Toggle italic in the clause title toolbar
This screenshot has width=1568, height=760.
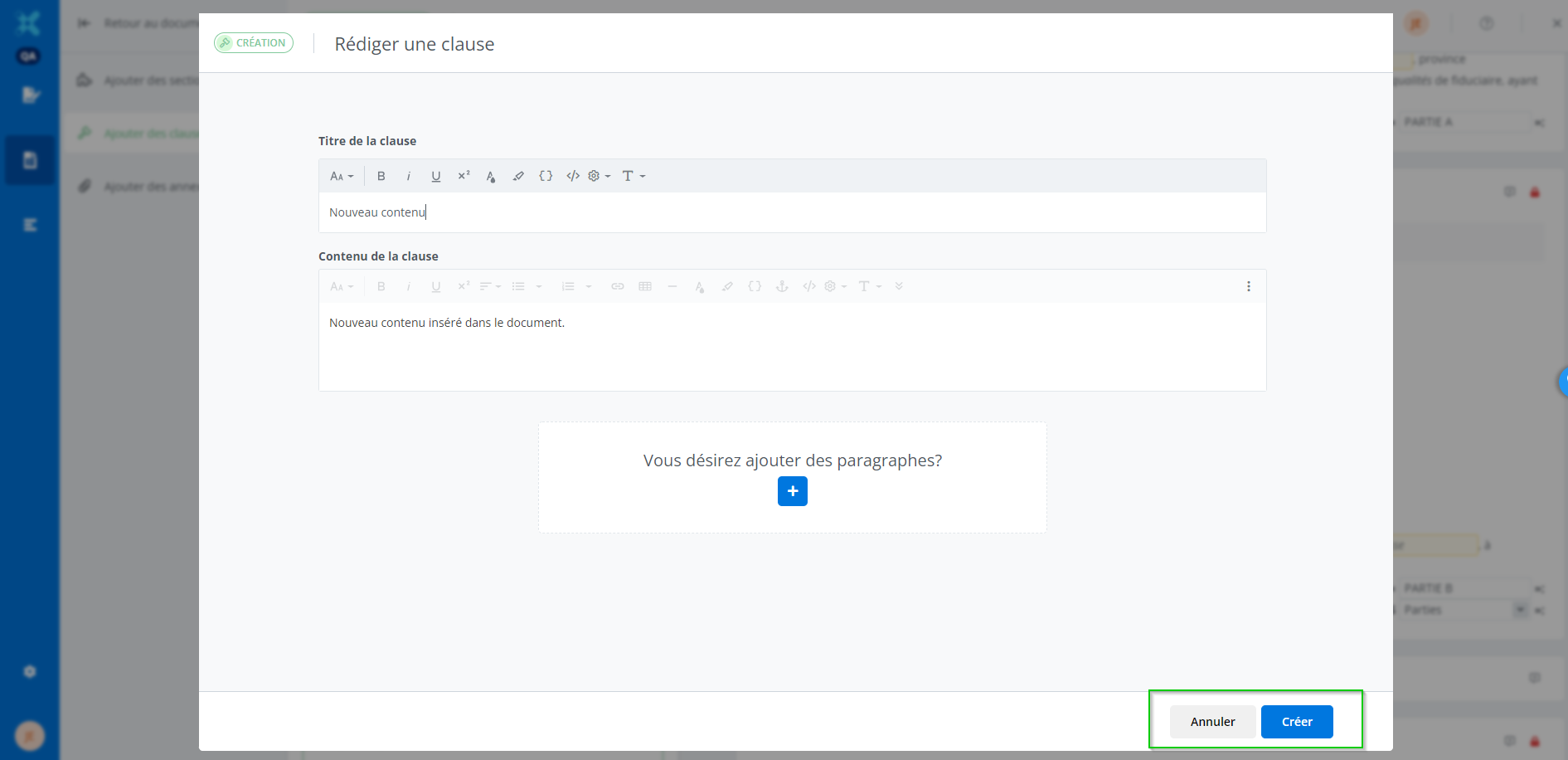408,176
